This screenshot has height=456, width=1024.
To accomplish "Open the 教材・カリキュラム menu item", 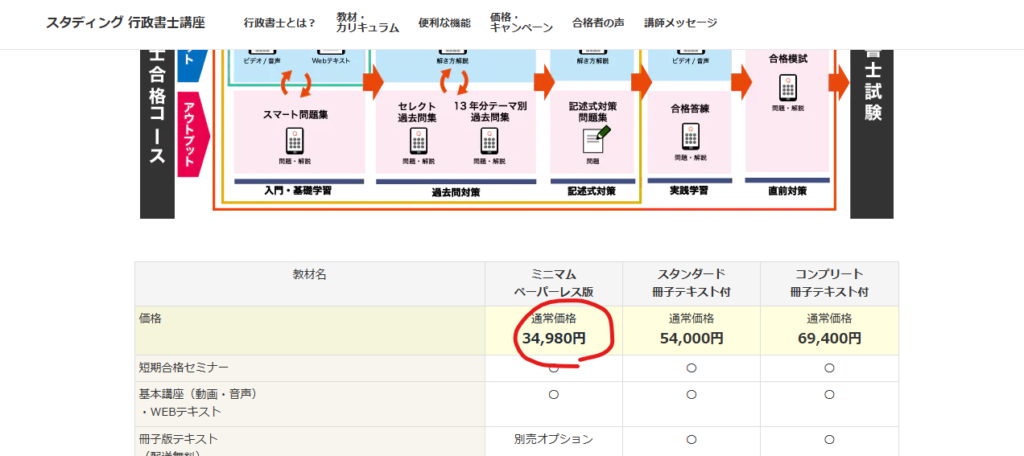I will [x=367, y=23].
